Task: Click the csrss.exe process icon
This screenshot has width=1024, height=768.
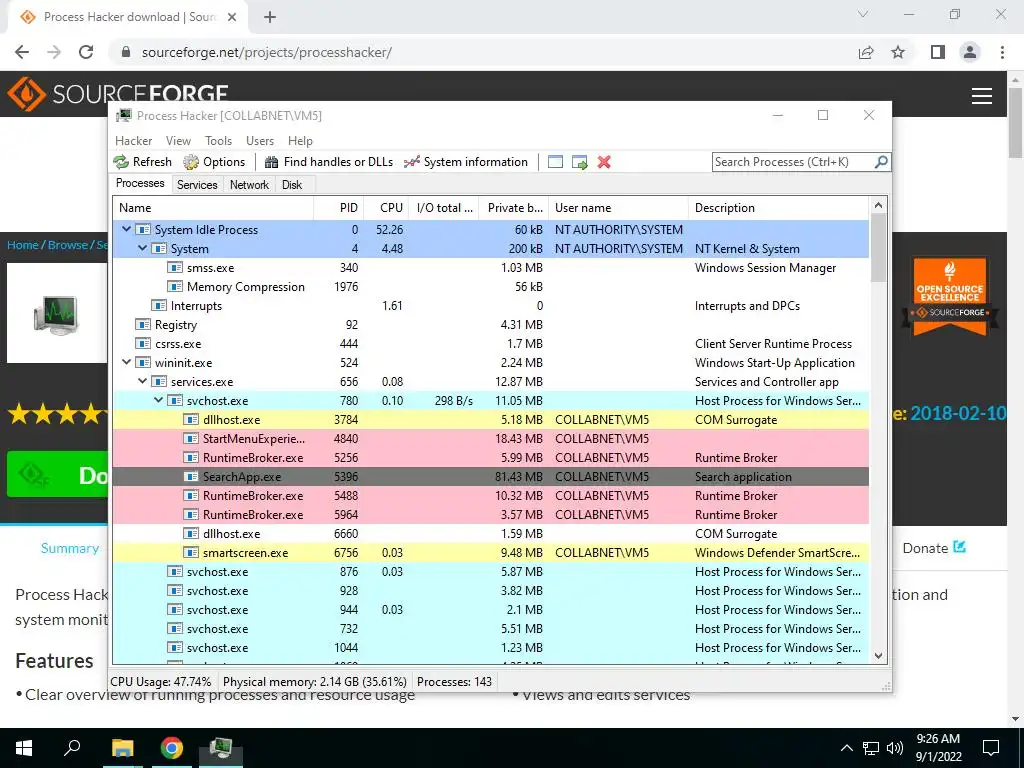Action: click(142, 344)
